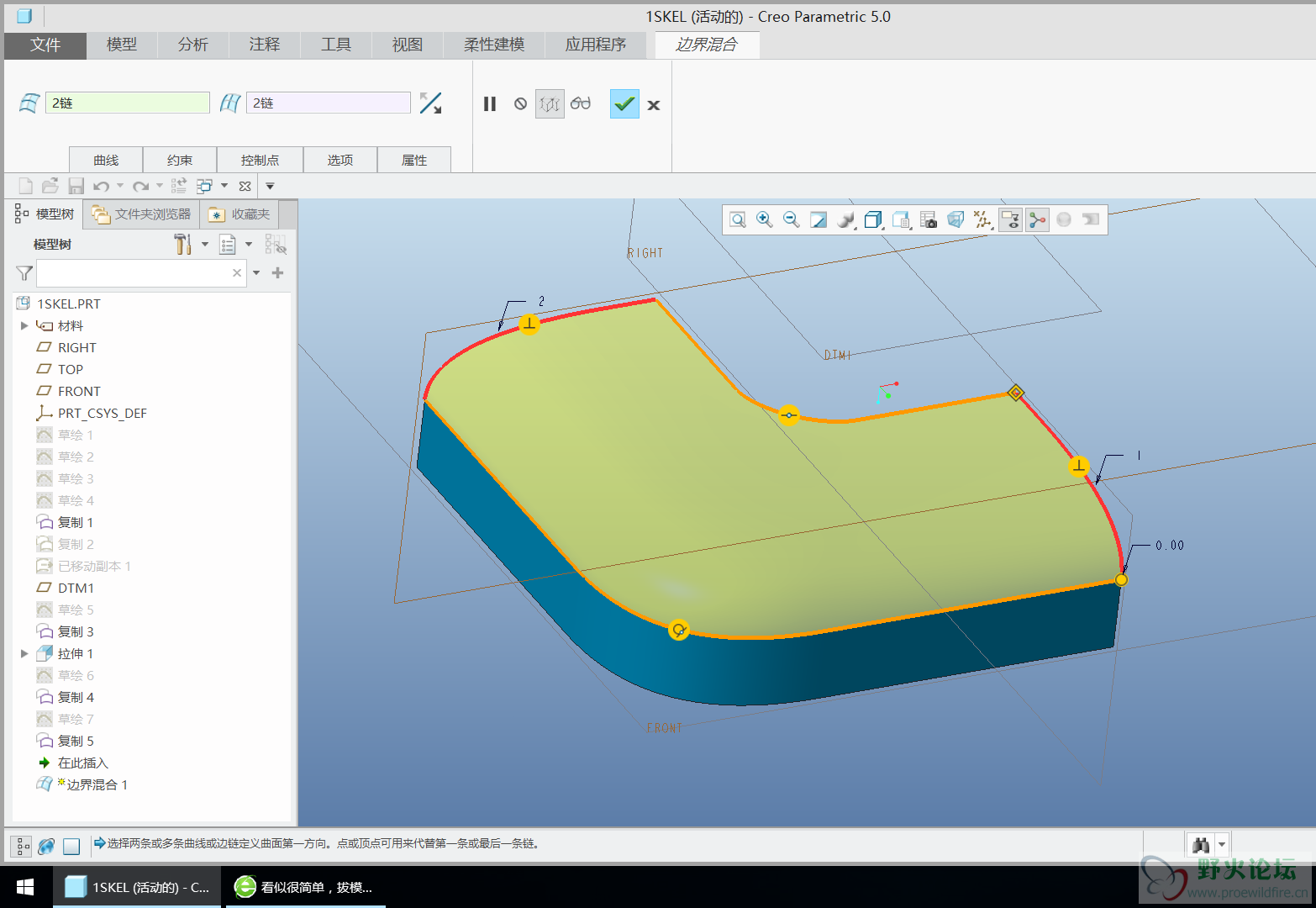The height and width of the screenshot is (908, 1316).
Task: Click the model tree search field
Action: (141, 273)
